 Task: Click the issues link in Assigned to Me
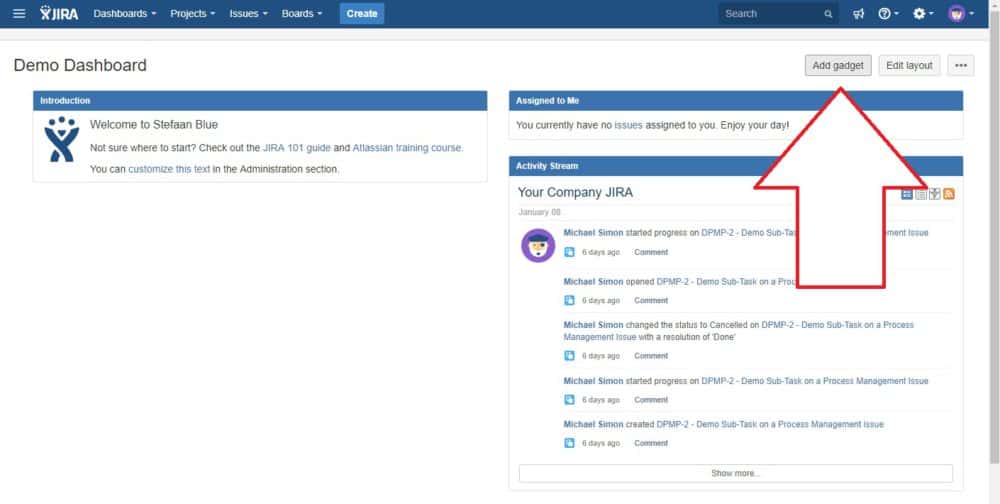(x=628, y=126)
